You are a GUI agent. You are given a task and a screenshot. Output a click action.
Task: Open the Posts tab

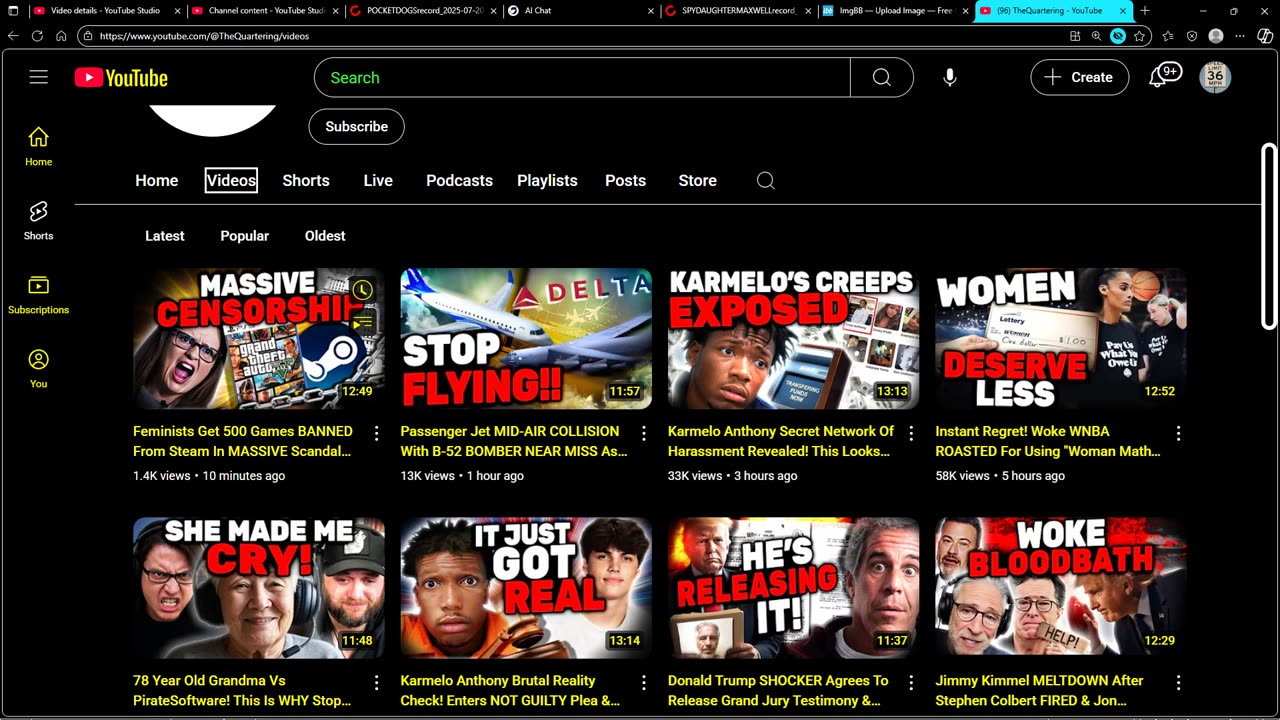(625, 180)
